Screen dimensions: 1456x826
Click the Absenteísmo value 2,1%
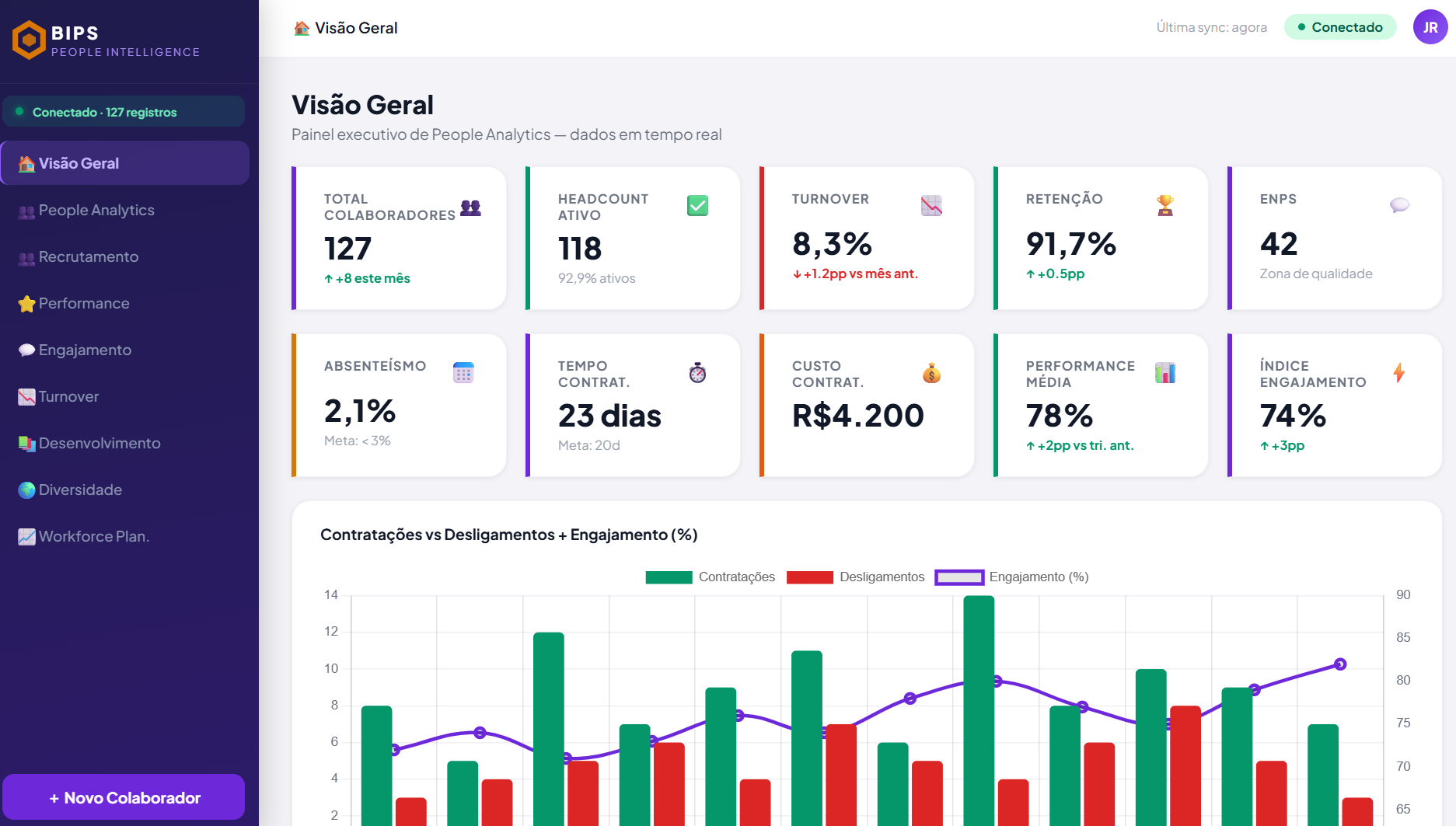click(x=360, y=411)
